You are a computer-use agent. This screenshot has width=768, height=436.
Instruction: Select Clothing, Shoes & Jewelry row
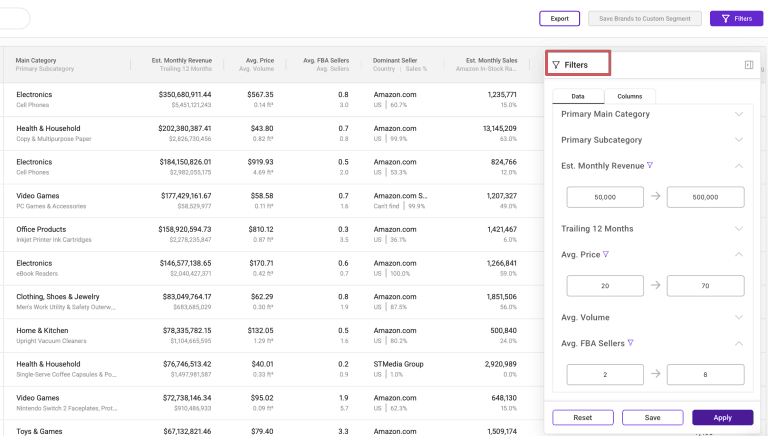click(272, 302)
